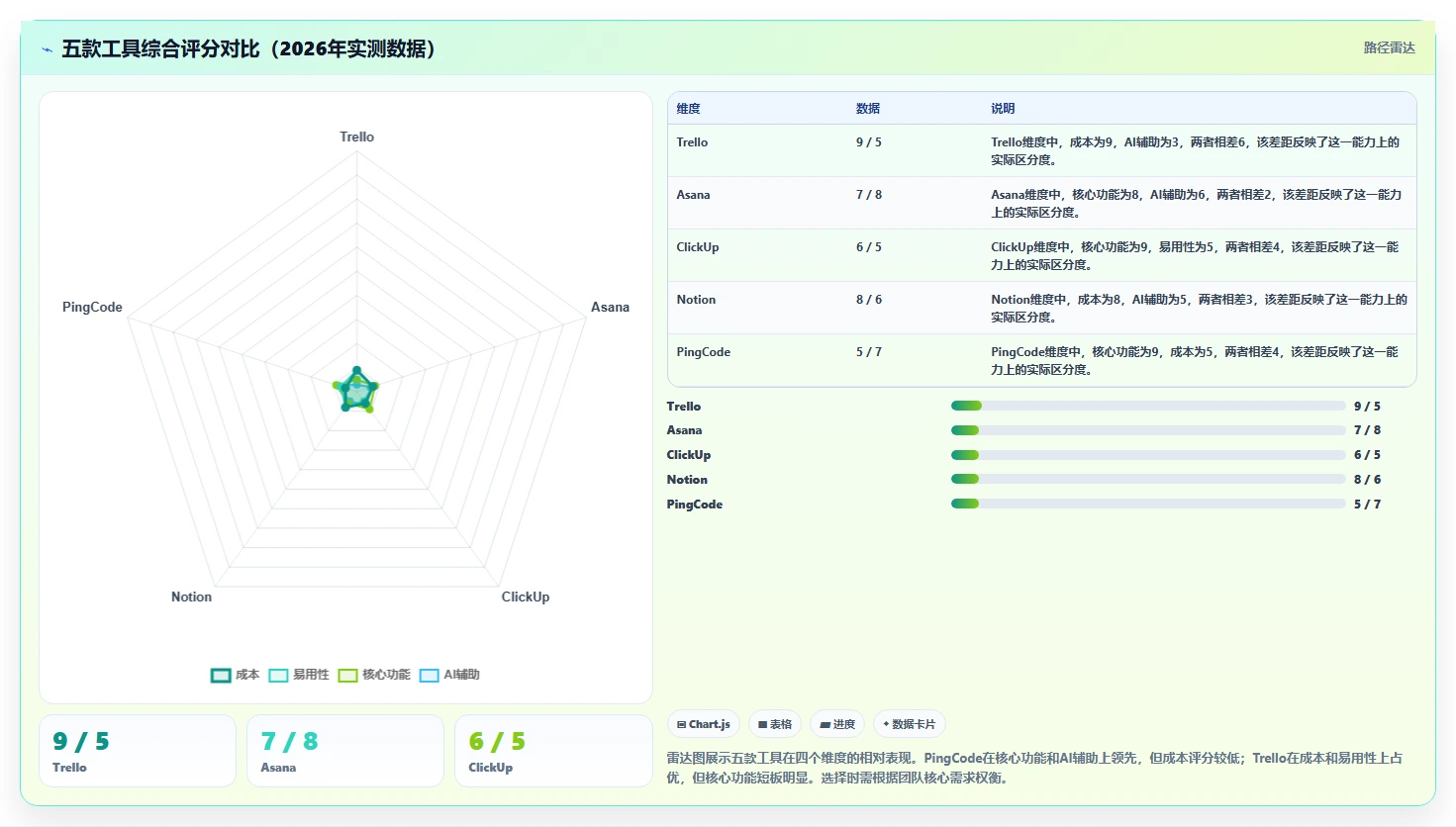This screenshot has height=827, width=1456.
Task: Click the 说明 column header
Action: tap(1003, 109)
